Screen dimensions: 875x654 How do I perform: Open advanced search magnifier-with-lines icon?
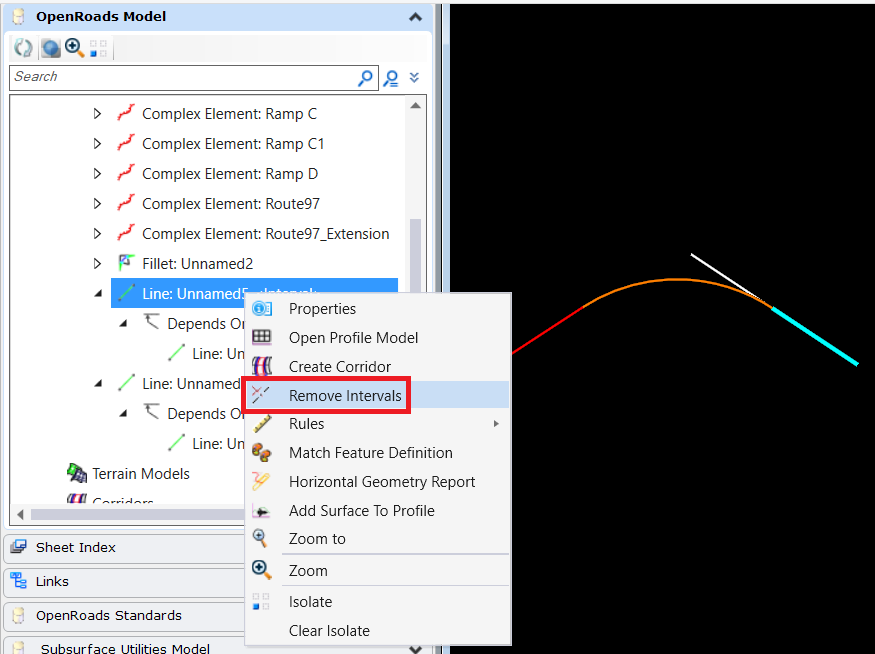[391, 78]
